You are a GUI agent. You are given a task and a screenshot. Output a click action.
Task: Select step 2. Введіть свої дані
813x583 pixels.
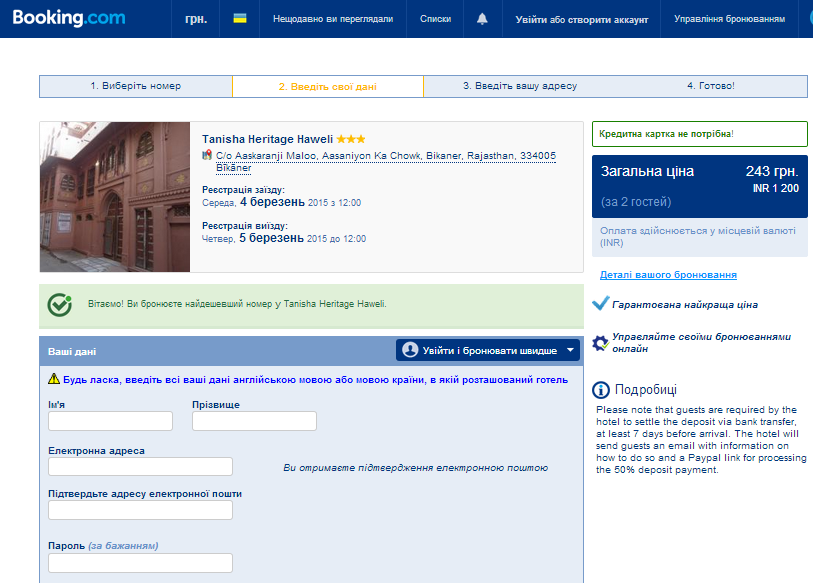coord(328,87)
